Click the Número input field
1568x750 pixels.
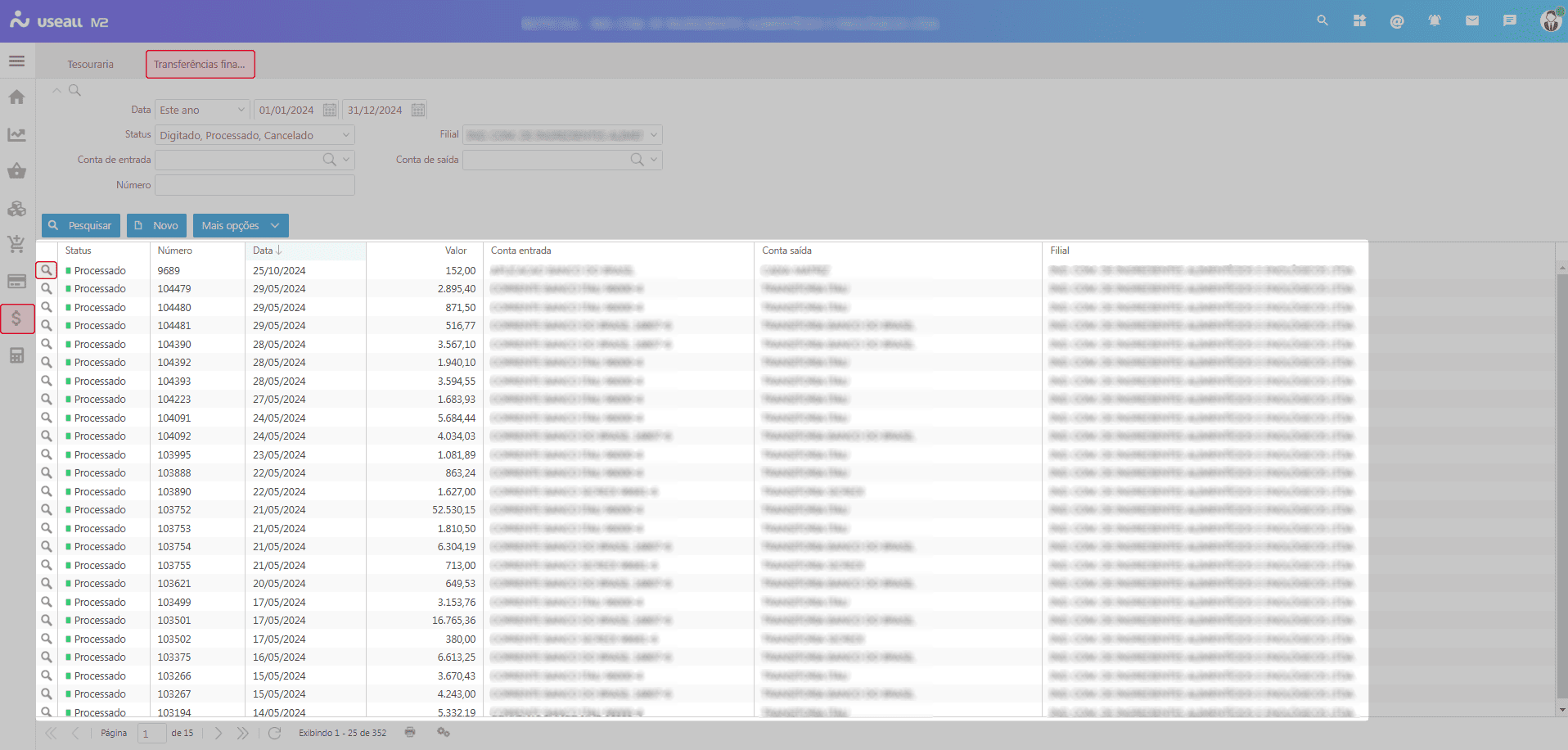(x=255, y=185)
